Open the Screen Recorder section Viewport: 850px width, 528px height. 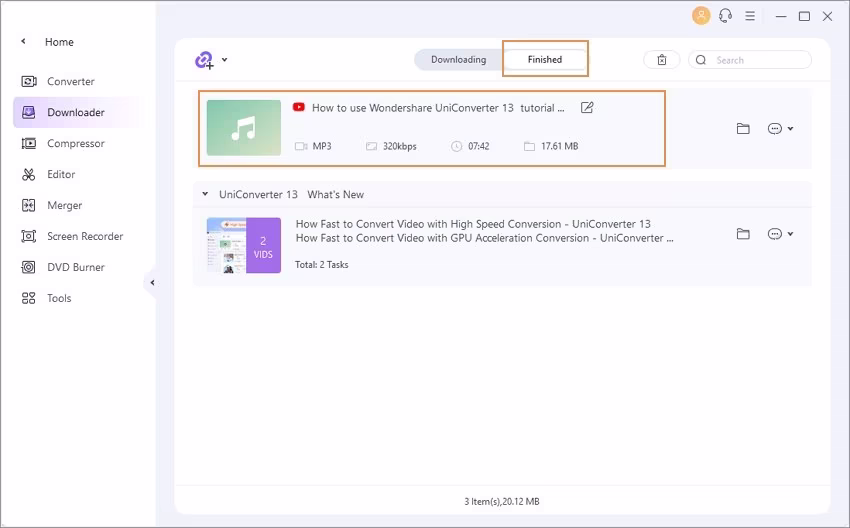click(x=85, y=236)
